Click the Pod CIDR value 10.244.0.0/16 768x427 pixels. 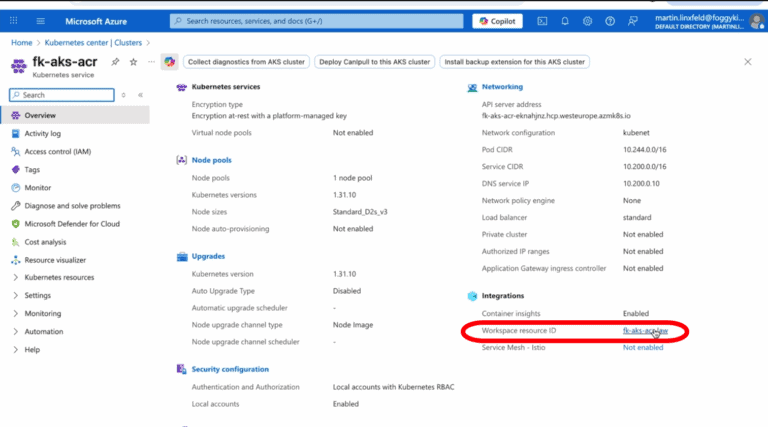(645, 150)
